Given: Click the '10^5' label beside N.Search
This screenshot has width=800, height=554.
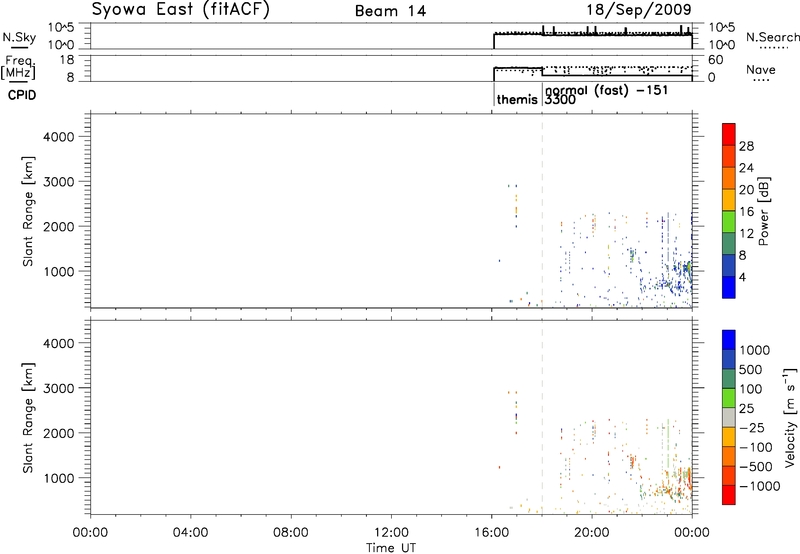Looking at the screenshot, I should click(722, 28).
